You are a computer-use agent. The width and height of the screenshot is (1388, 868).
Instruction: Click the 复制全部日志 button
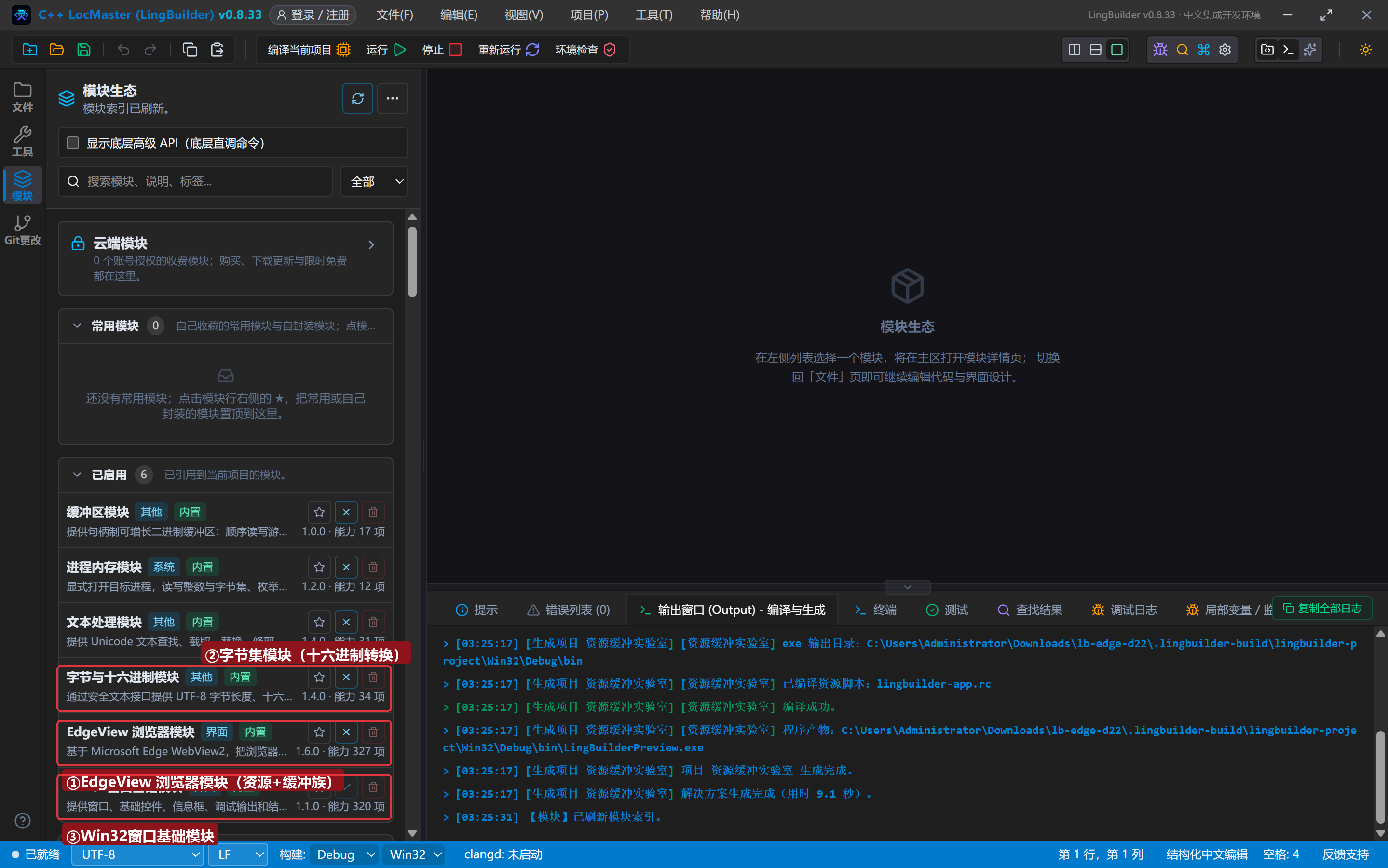pos(1322,608)
